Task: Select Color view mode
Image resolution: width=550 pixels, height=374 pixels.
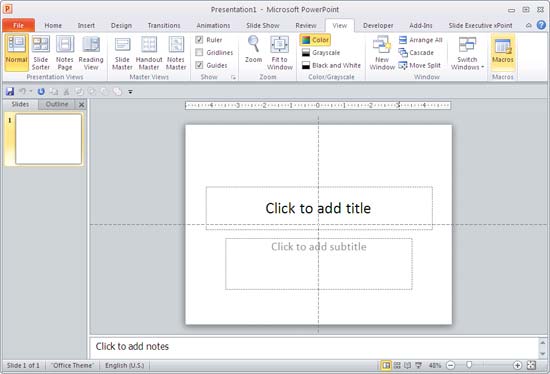Action: (315, 40)
